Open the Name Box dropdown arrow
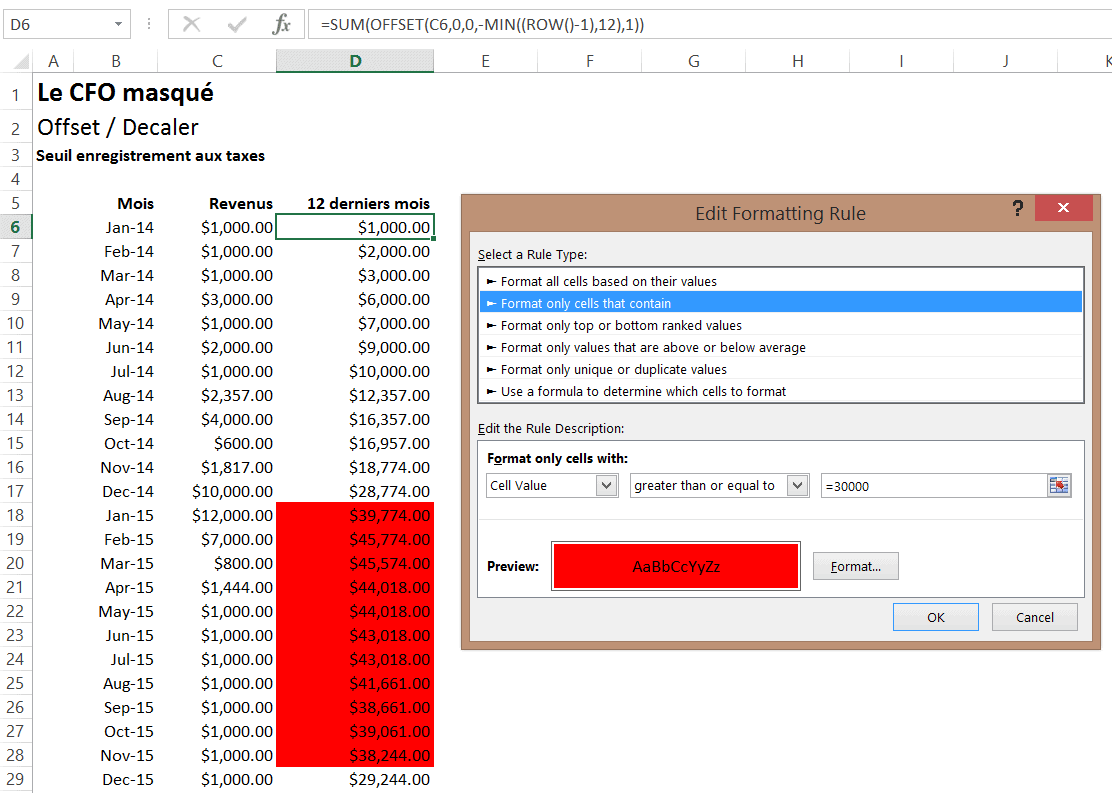 (x=119, y=25)
